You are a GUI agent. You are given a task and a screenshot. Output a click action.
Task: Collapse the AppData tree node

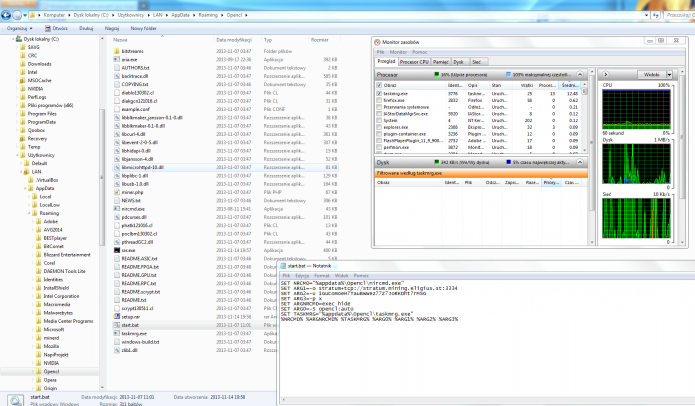click(25, 188)
